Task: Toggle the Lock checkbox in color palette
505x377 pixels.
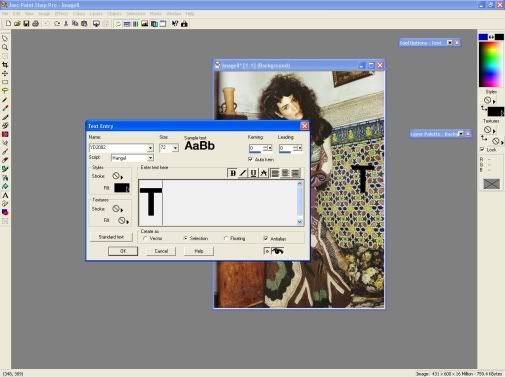Action: [482, 149]
